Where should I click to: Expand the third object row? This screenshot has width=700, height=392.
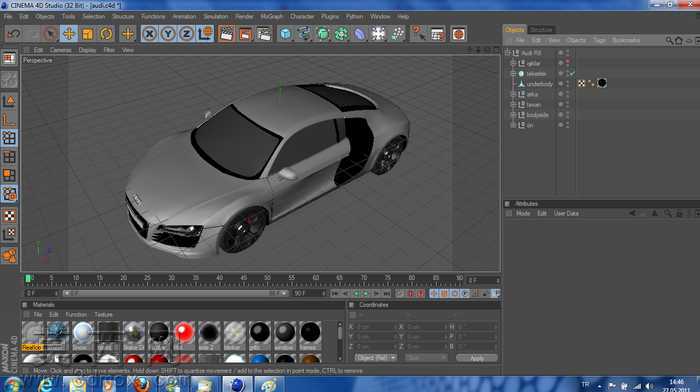(513, 74)
